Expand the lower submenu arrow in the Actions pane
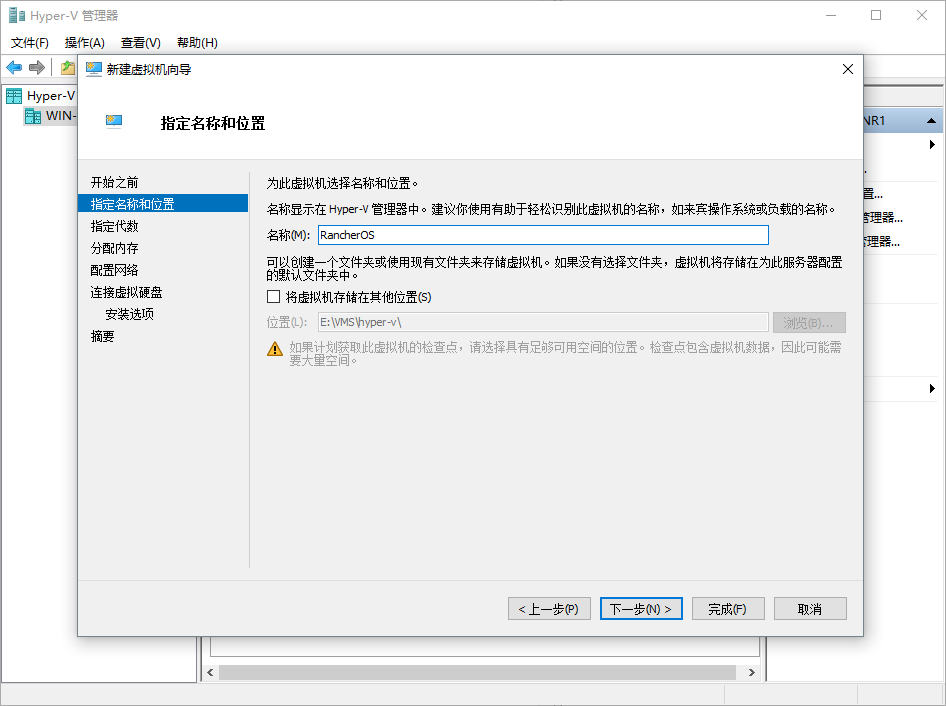This screenshot has width=946, height=706. (x=932, y=388)
